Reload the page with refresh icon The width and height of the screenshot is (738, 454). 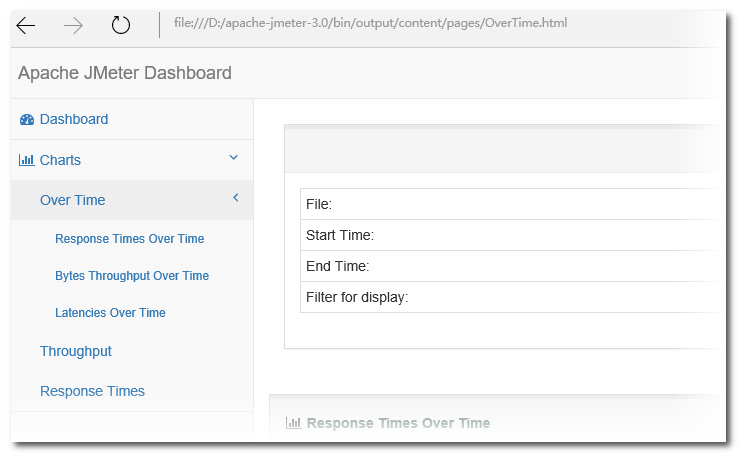120,25
